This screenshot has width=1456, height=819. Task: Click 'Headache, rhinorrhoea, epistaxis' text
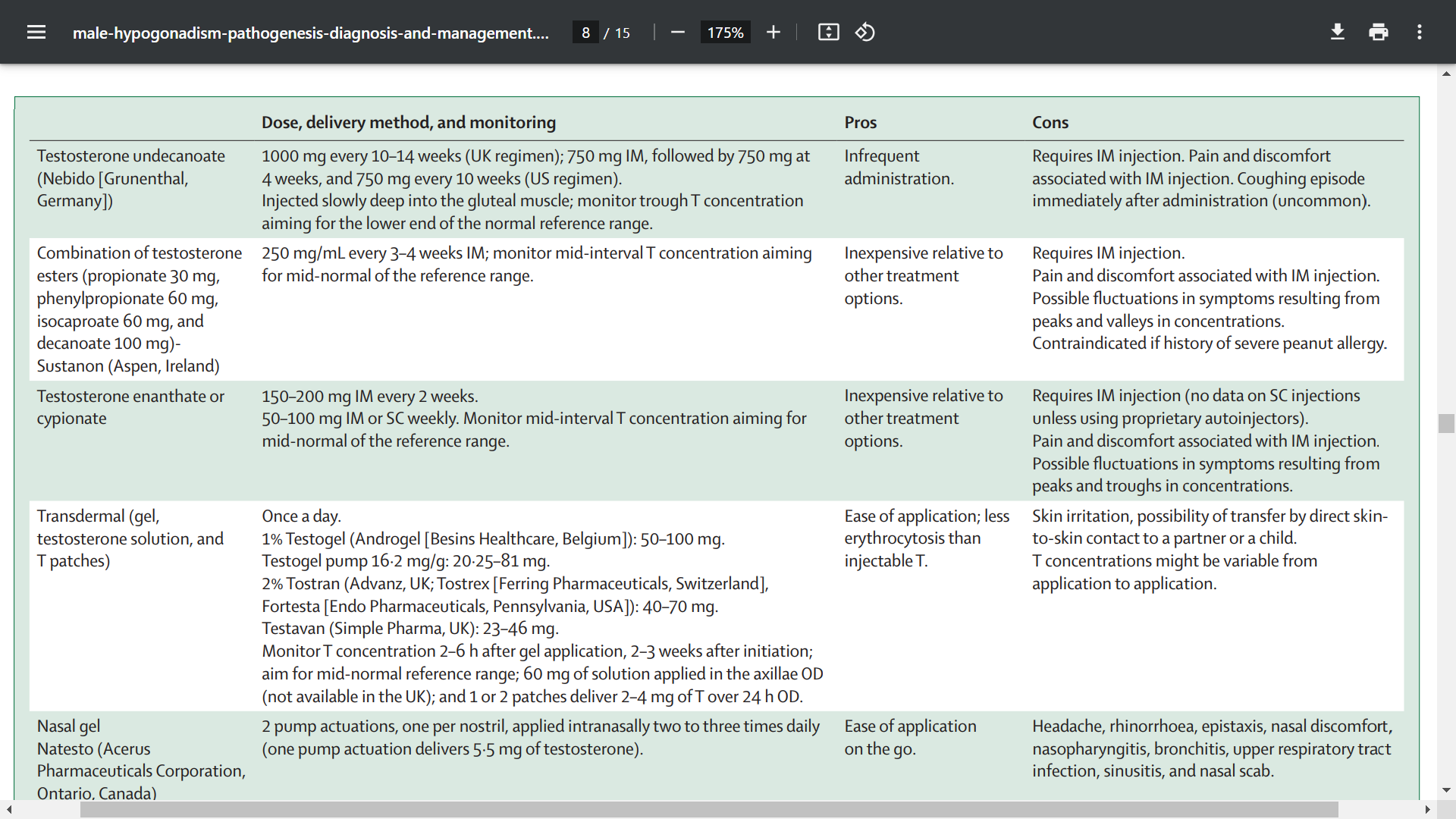tap(1148, 726)
